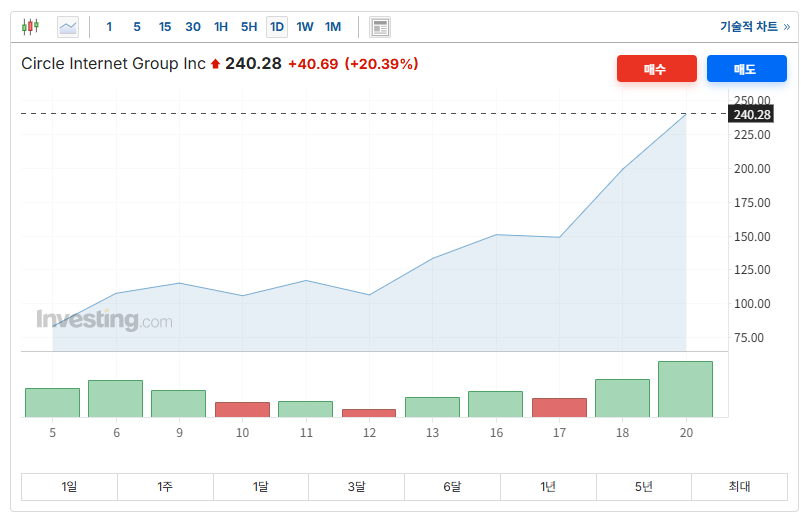Click the 100.00 price axis label
Viewport: 801px width, 517px height.
coord(752,303)
